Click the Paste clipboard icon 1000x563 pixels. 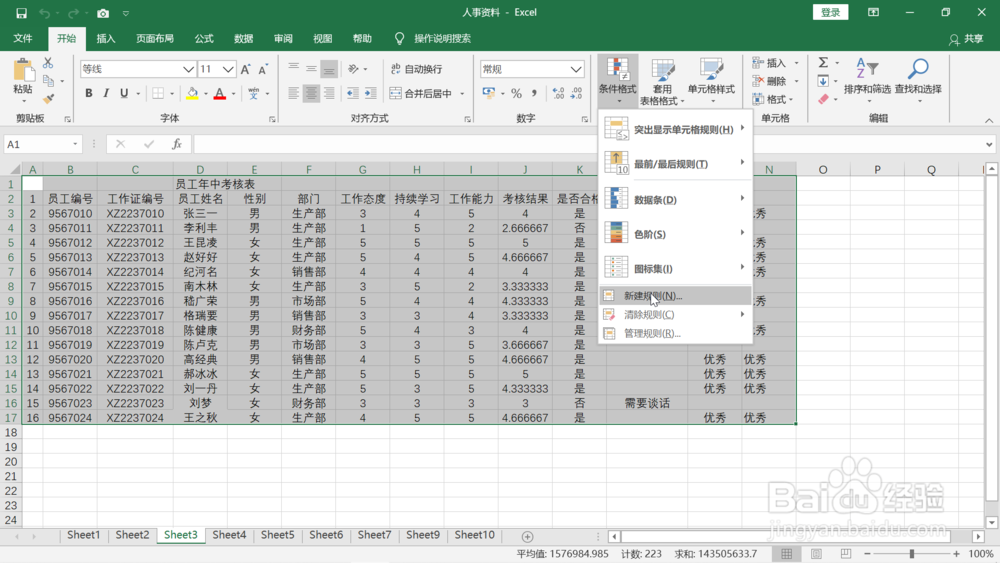pyautogui.click(x=24, y=70)
